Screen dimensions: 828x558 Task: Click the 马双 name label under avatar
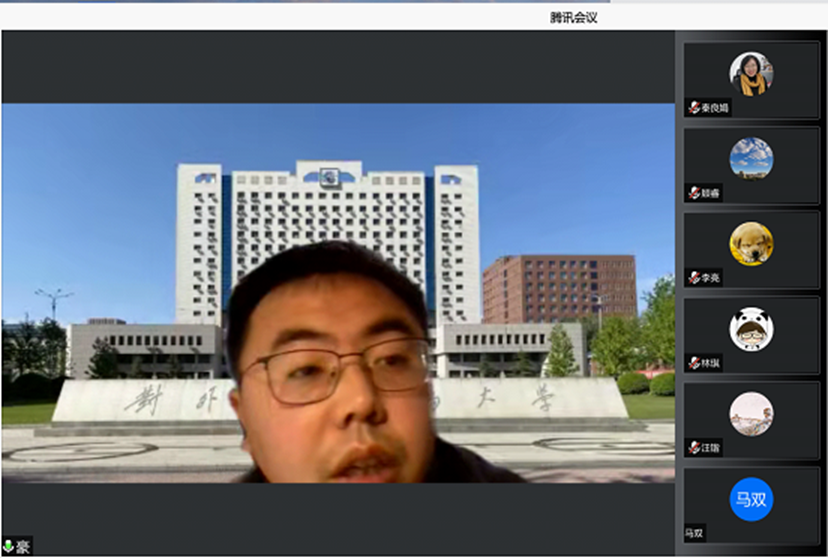click(694, 533)
